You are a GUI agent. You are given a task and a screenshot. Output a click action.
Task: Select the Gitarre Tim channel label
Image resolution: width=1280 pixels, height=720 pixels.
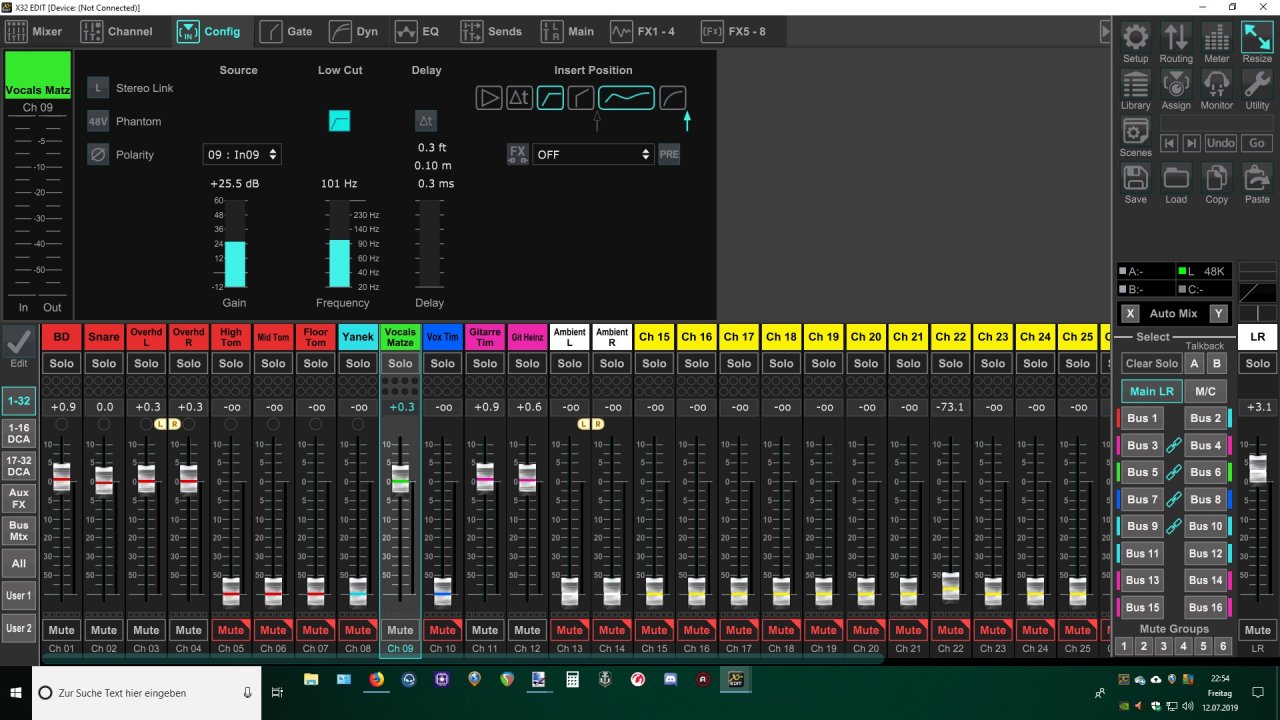click(484, 337)
